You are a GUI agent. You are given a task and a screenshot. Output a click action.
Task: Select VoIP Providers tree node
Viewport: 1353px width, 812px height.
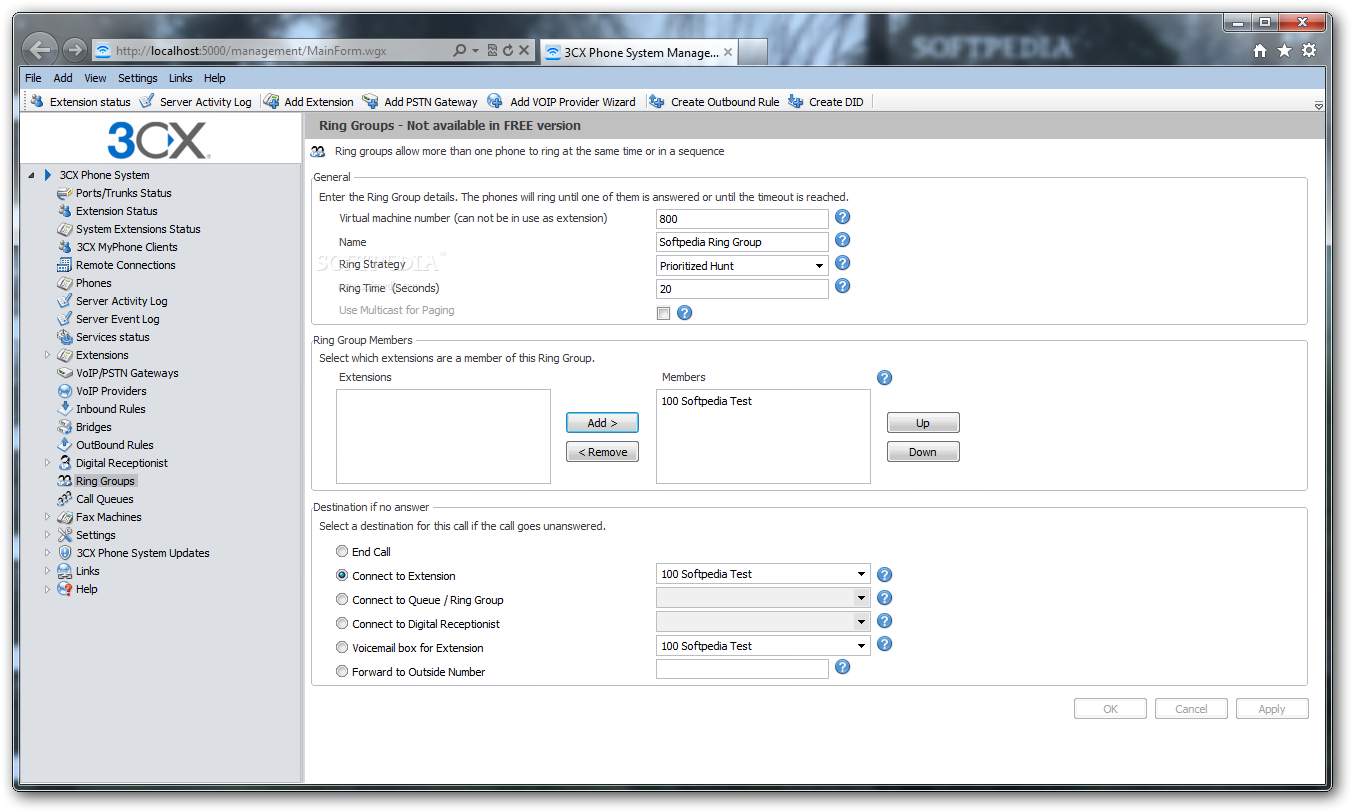point(111,391)
